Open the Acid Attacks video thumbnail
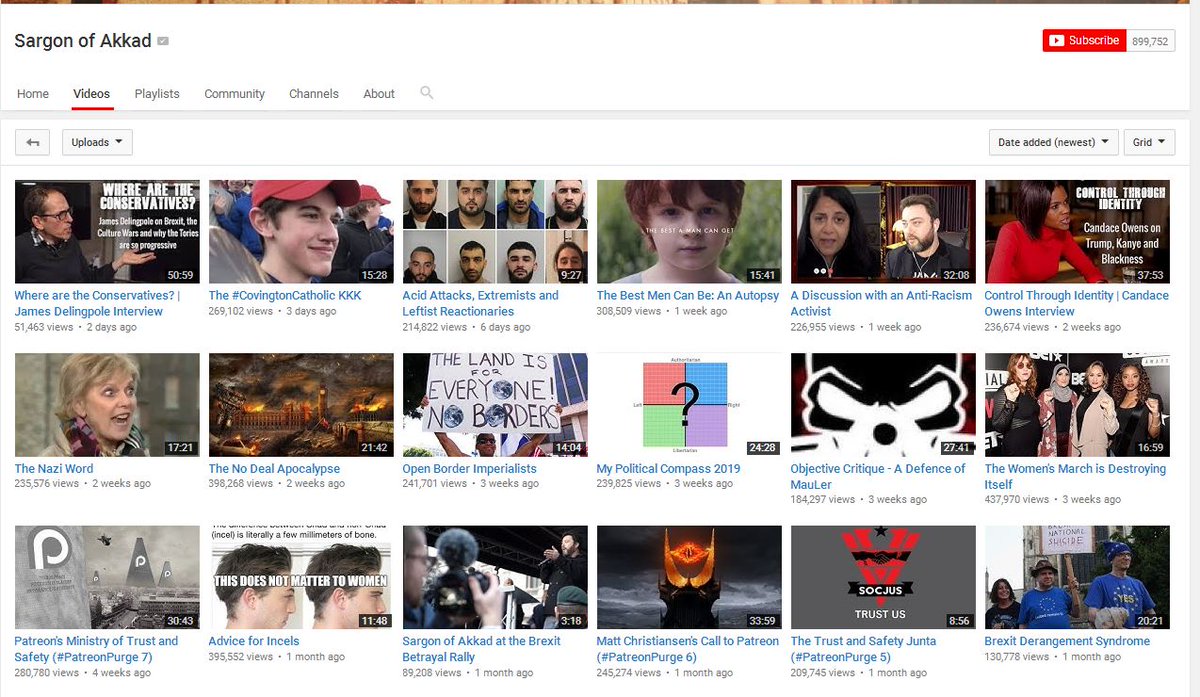Screen dimensions: 1200x697 pos(495,232)
